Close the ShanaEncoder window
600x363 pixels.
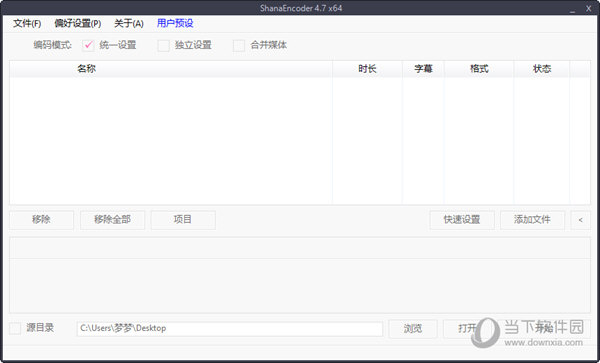pyautogui.click(x=589, y=8)
